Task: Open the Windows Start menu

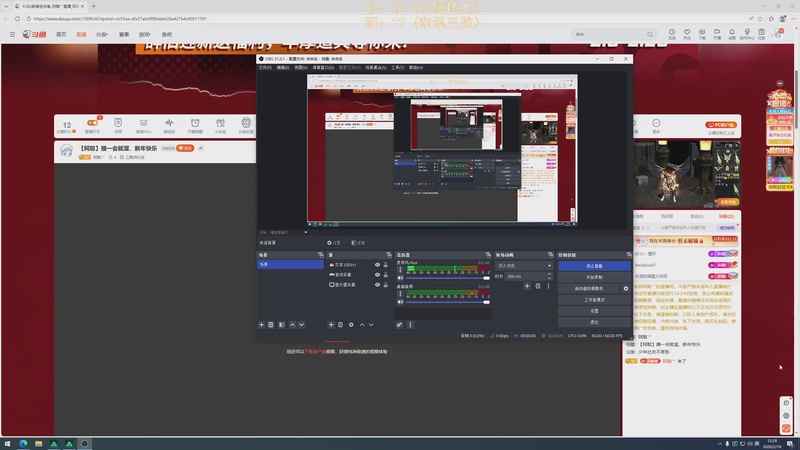Action: pos(7,443)
